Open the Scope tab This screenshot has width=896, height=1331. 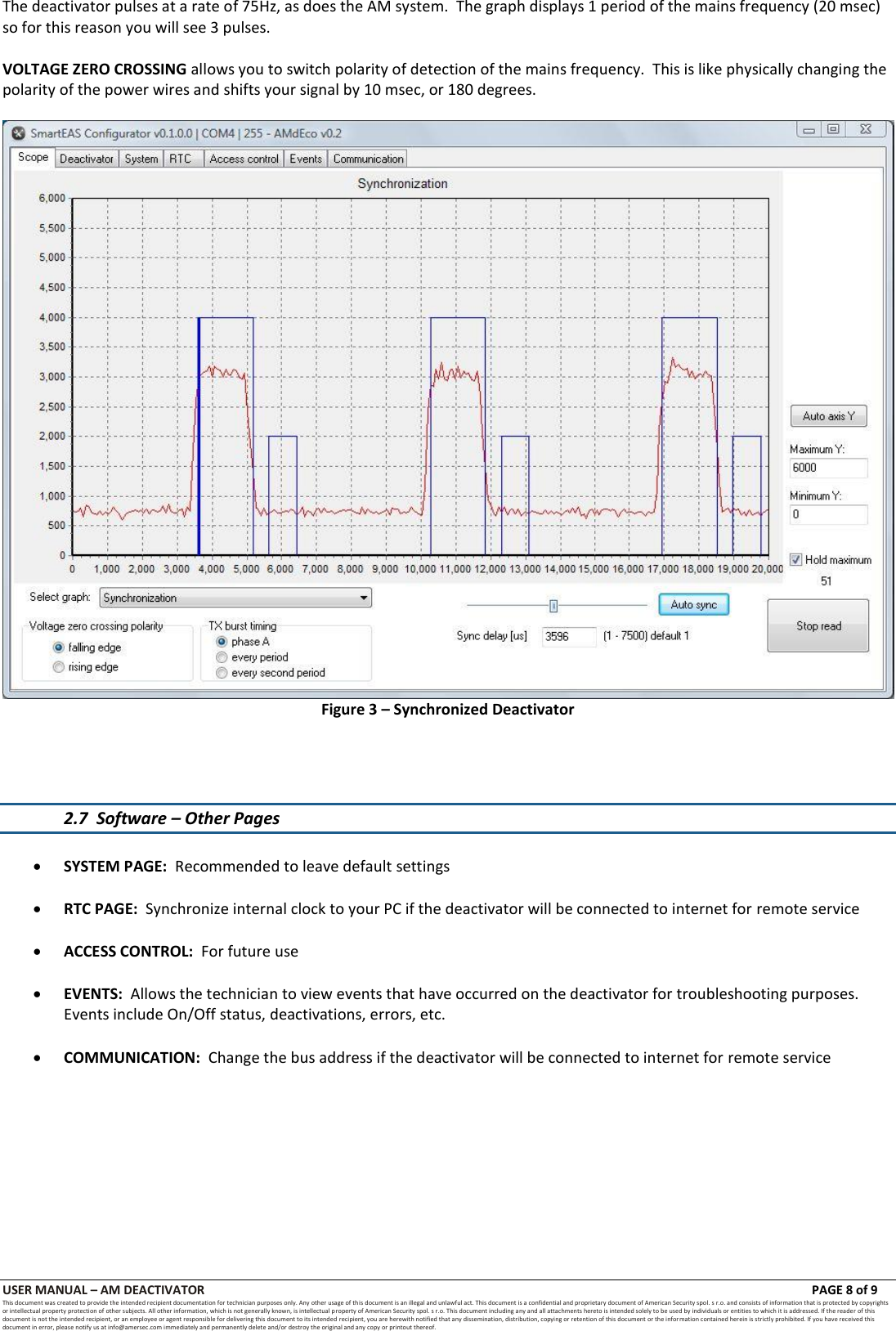tap(34, 157)
